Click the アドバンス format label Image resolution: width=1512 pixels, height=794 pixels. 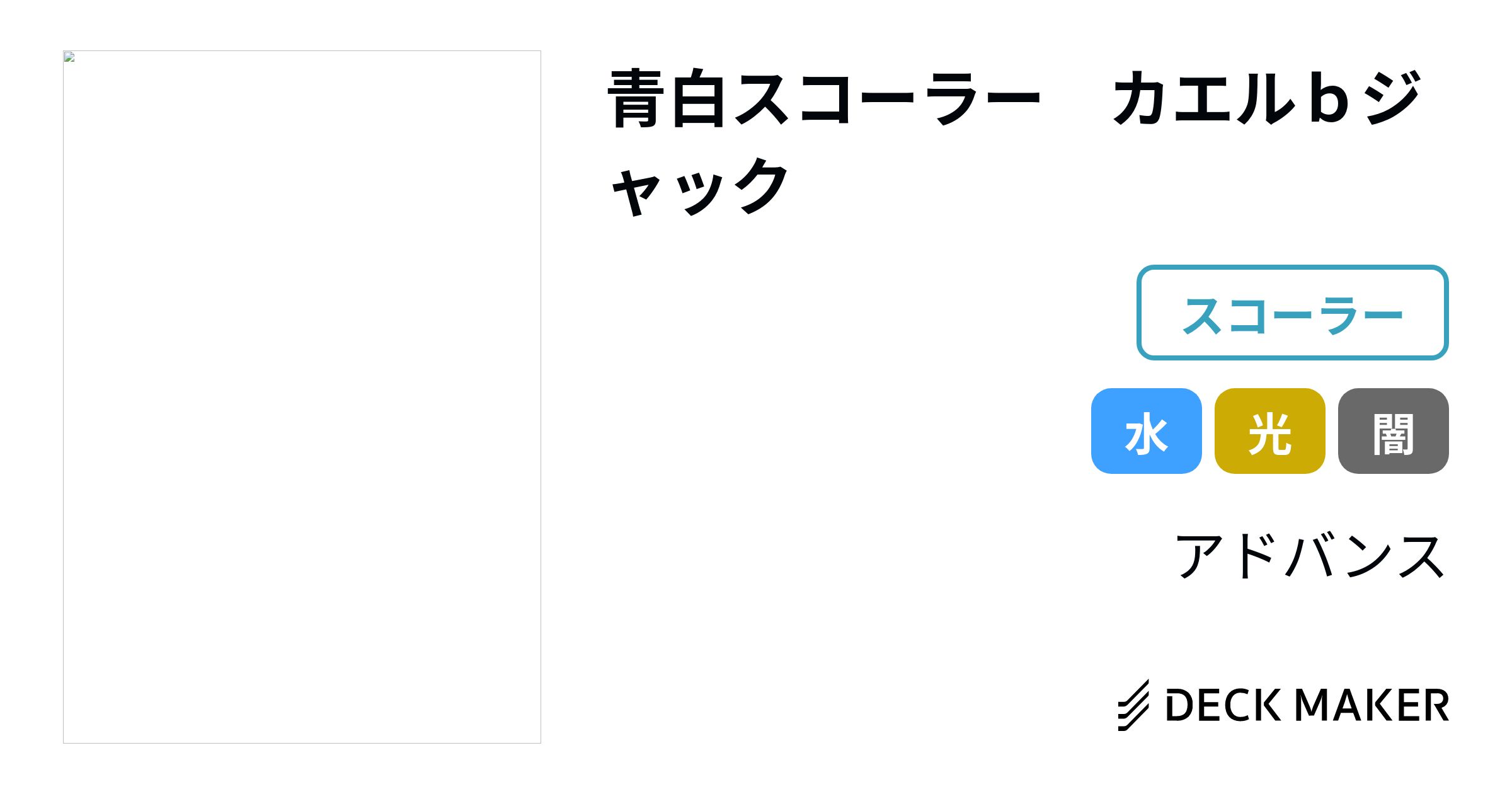1310,556
